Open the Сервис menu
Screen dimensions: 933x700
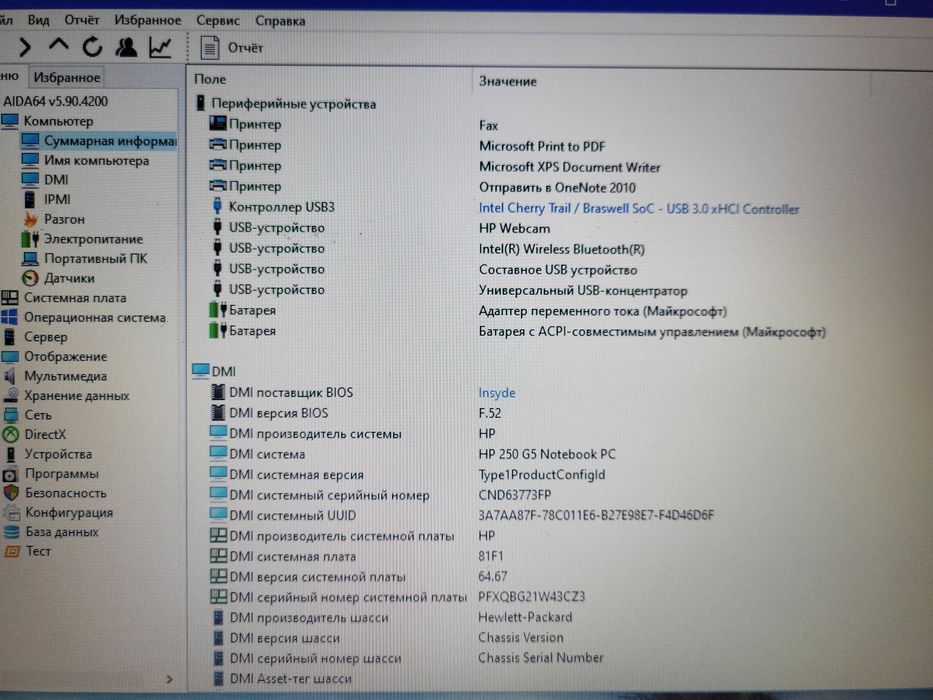coord(218,20)
